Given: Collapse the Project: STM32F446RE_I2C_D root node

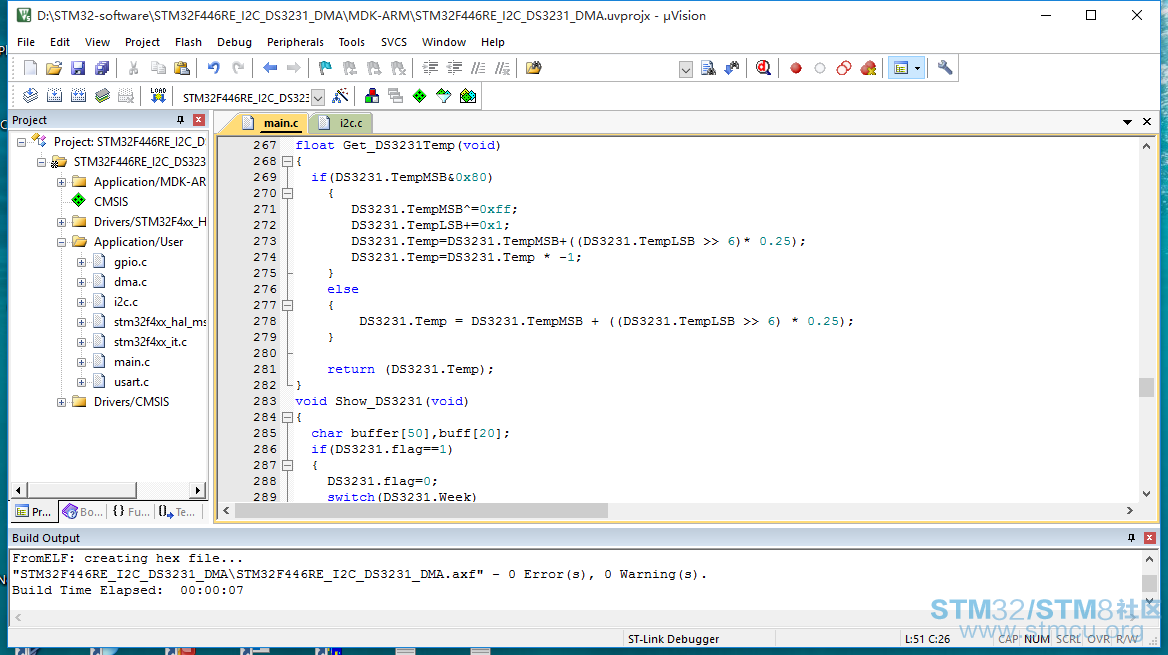Looking at the screenshot, I should click(x=22, y=142).
